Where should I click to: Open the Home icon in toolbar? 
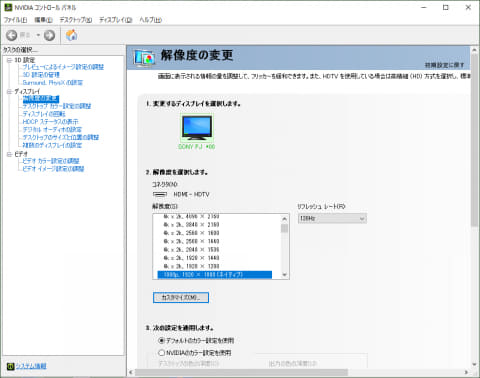click(71, 35)
